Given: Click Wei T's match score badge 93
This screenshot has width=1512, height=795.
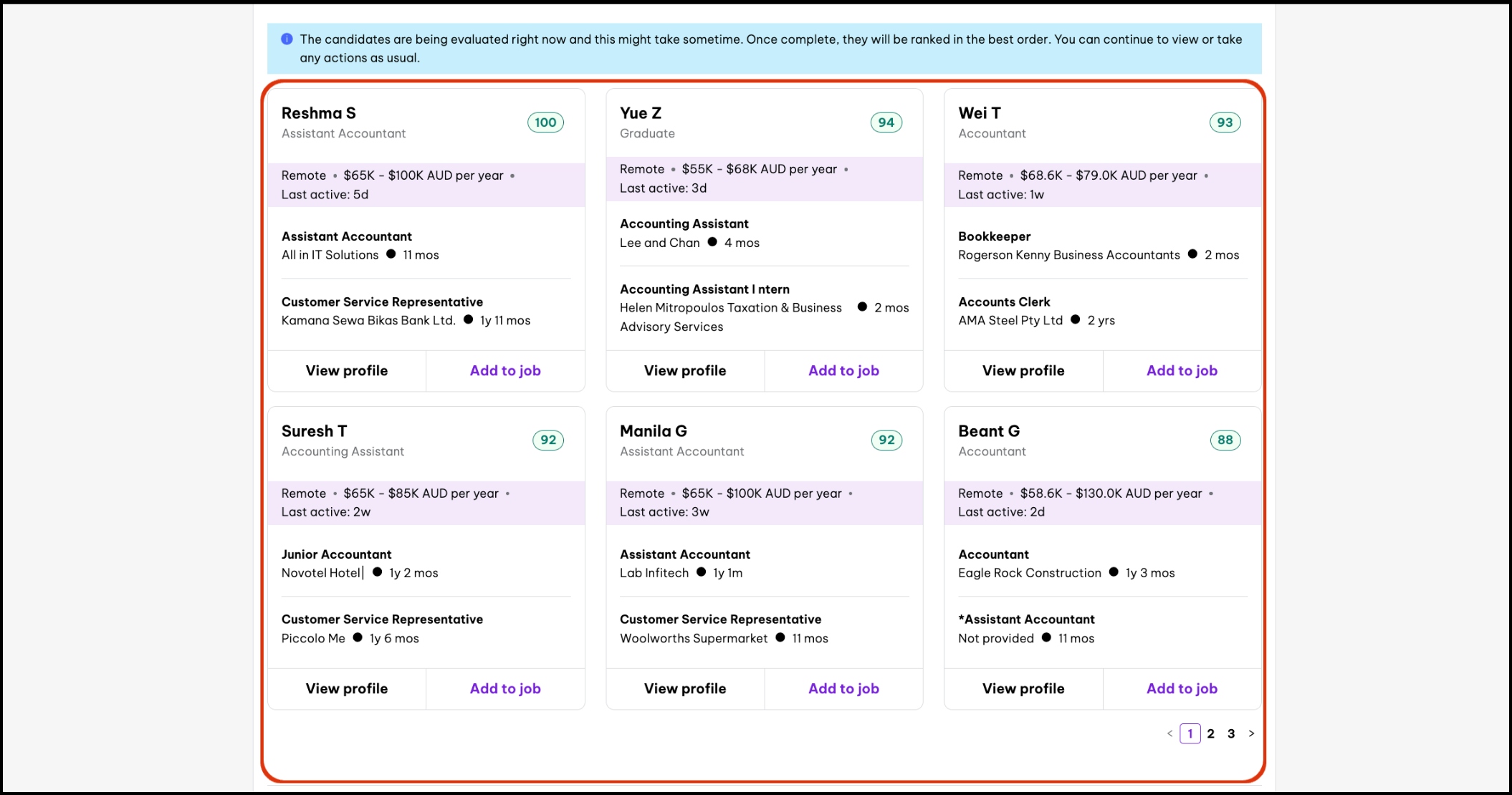Looking at the screenshot, I should pos(1225,122).
